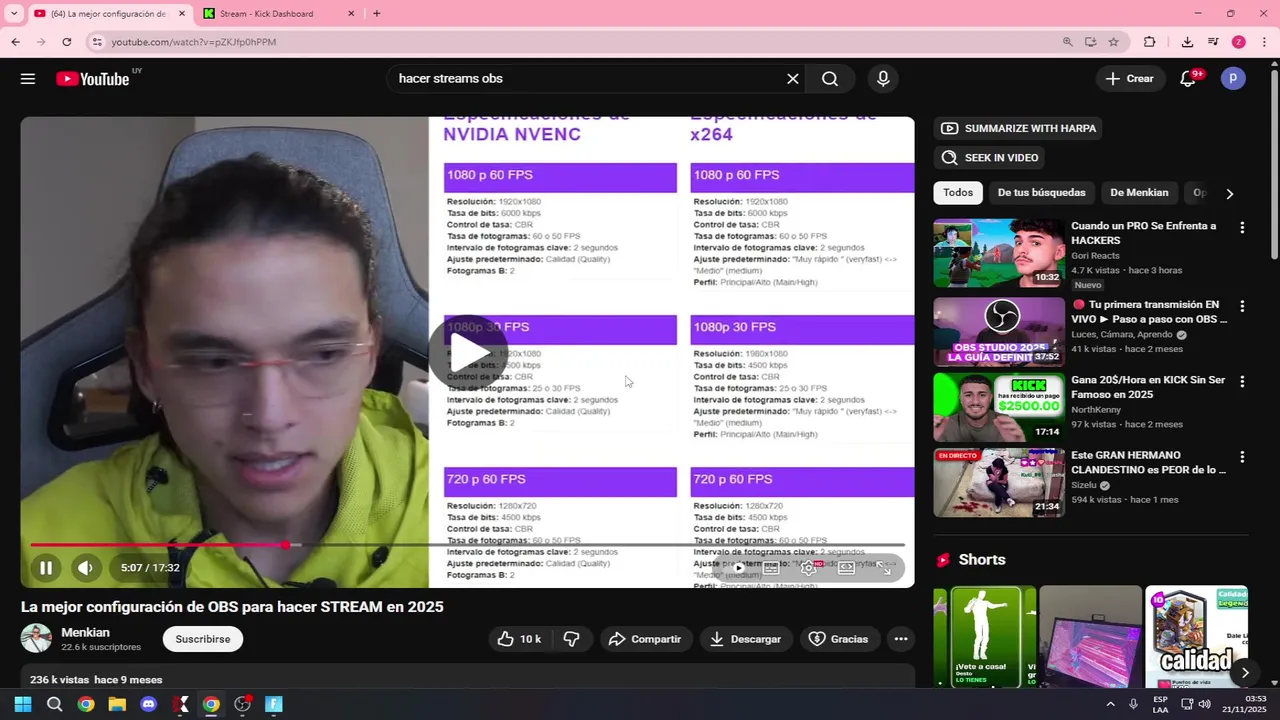Pause the video with the pause button
Screen dimensions: 1280x720
point(46,568)
